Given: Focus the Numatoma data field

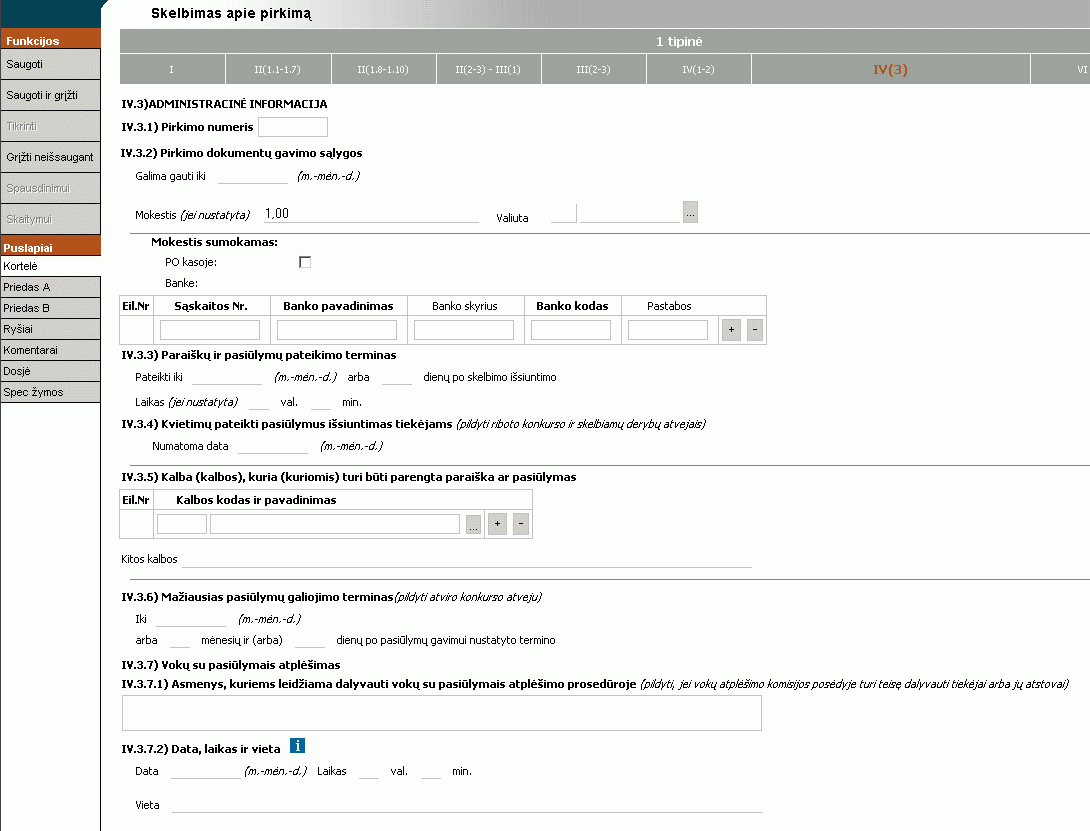Looking at the screenshot, I should tap(272, 446).
